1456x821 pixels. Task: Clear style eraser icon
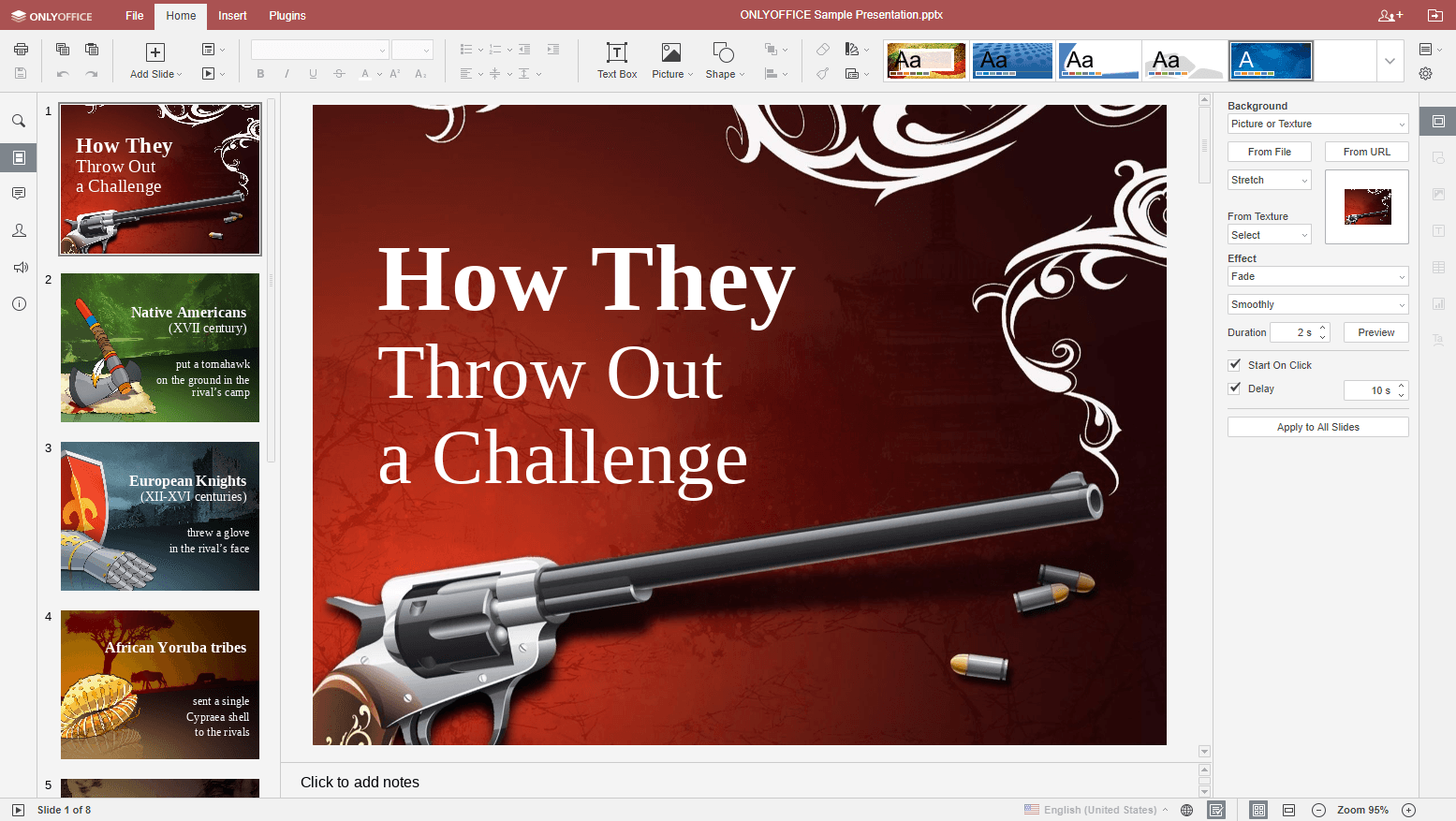822,50
